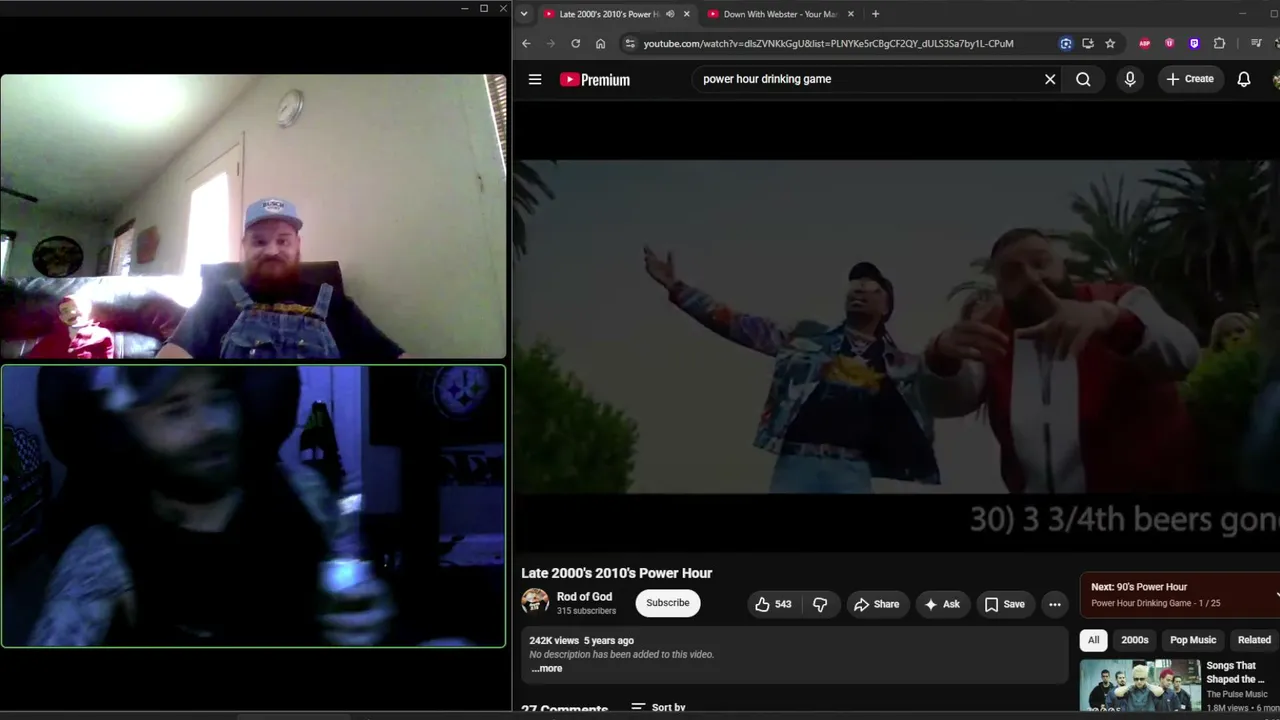Subscribe to Rod of God

667,603
